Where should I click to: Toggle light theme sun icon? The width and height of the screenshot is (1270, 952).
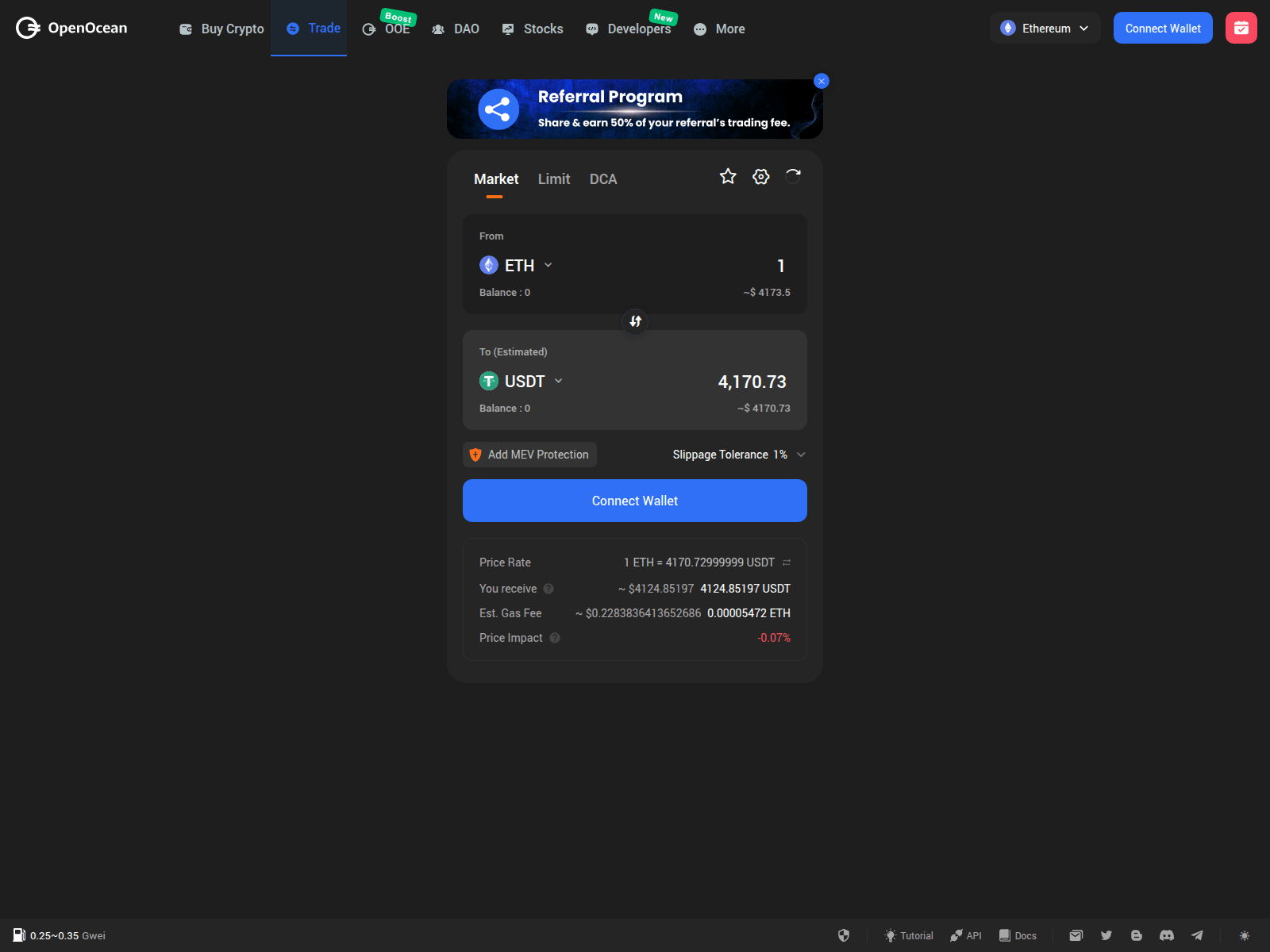click(1245, 935)
